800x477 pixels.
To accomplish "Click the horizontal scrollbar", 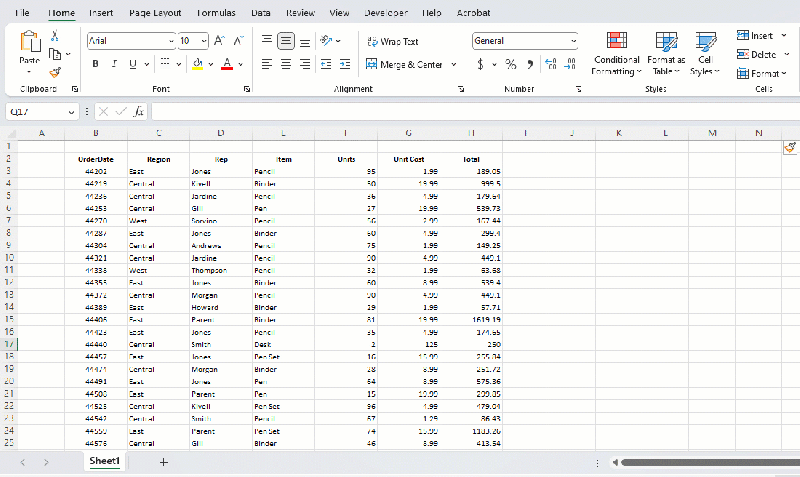I will pyautogui.click(x=710, y=463).
